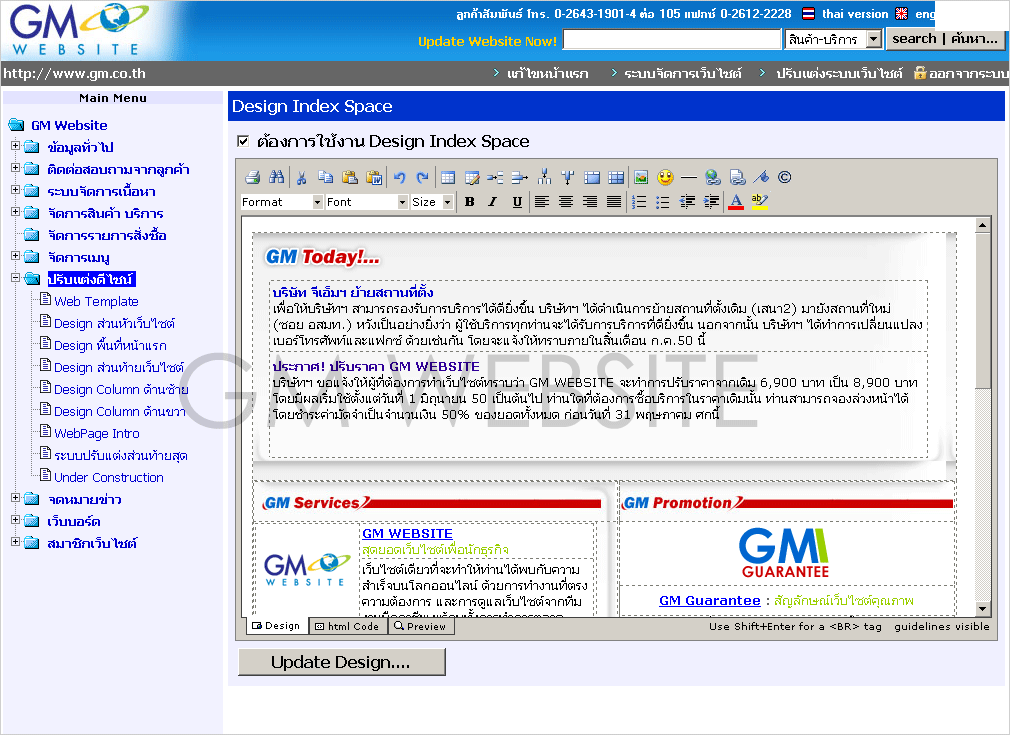Expand the จัดการเมนู folder
The width and height of the screenshot is (1010, 735).
click(x=15, y=256)
